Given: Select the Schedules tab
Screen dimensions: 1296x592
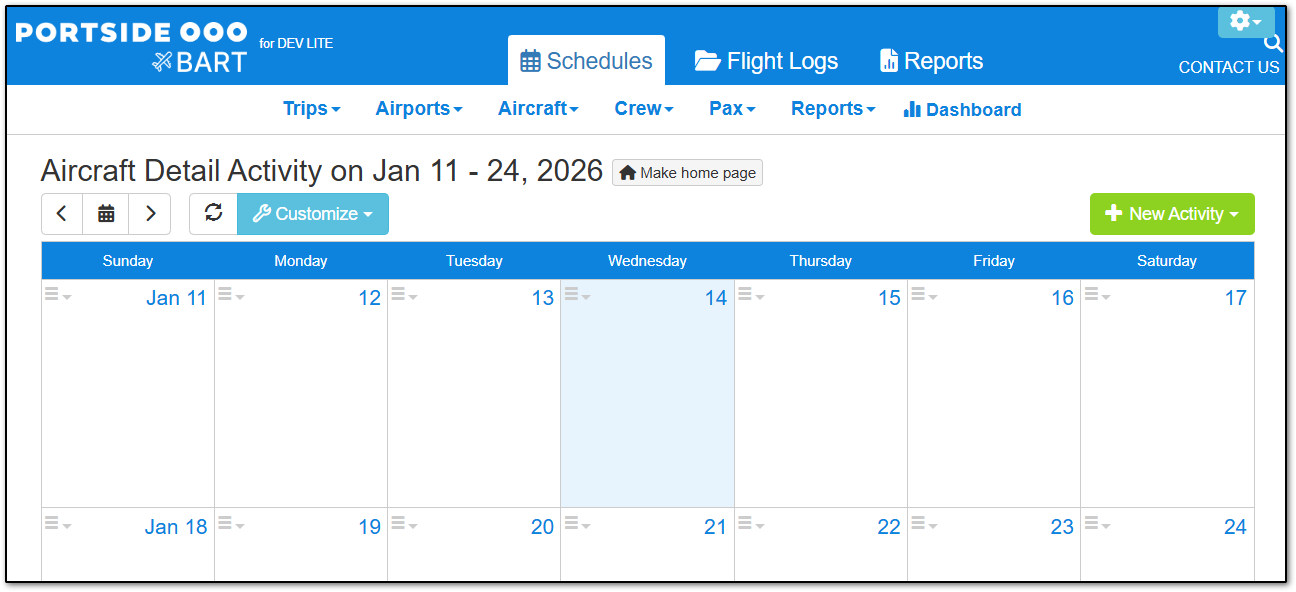Looking at the screenshot, I should tap(586, 61).
